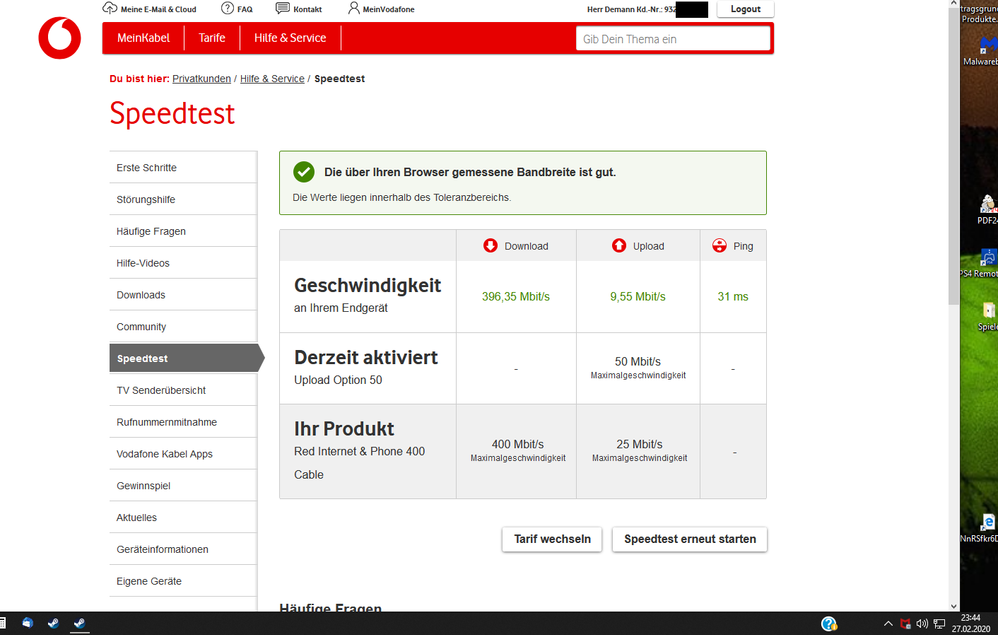This screenshot has height=635, width=998.
Task: Click the blue question mark taskbar icon
Action: tap(829, 624)
